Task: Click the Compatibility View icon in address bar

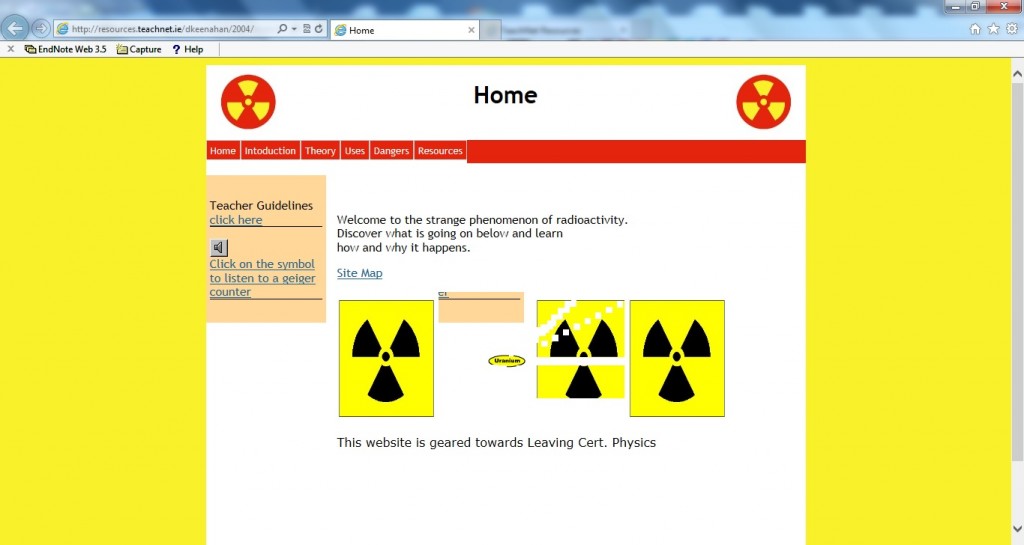Action: point(306,29)
